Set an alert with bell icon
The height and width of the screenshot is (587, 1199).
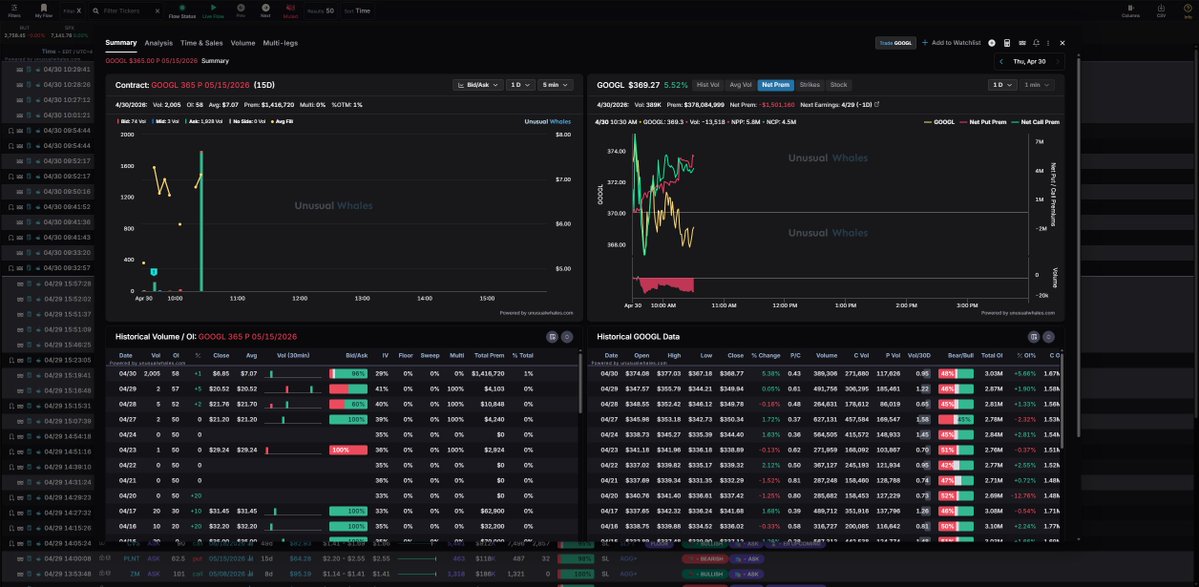(x=1036, y=43)
